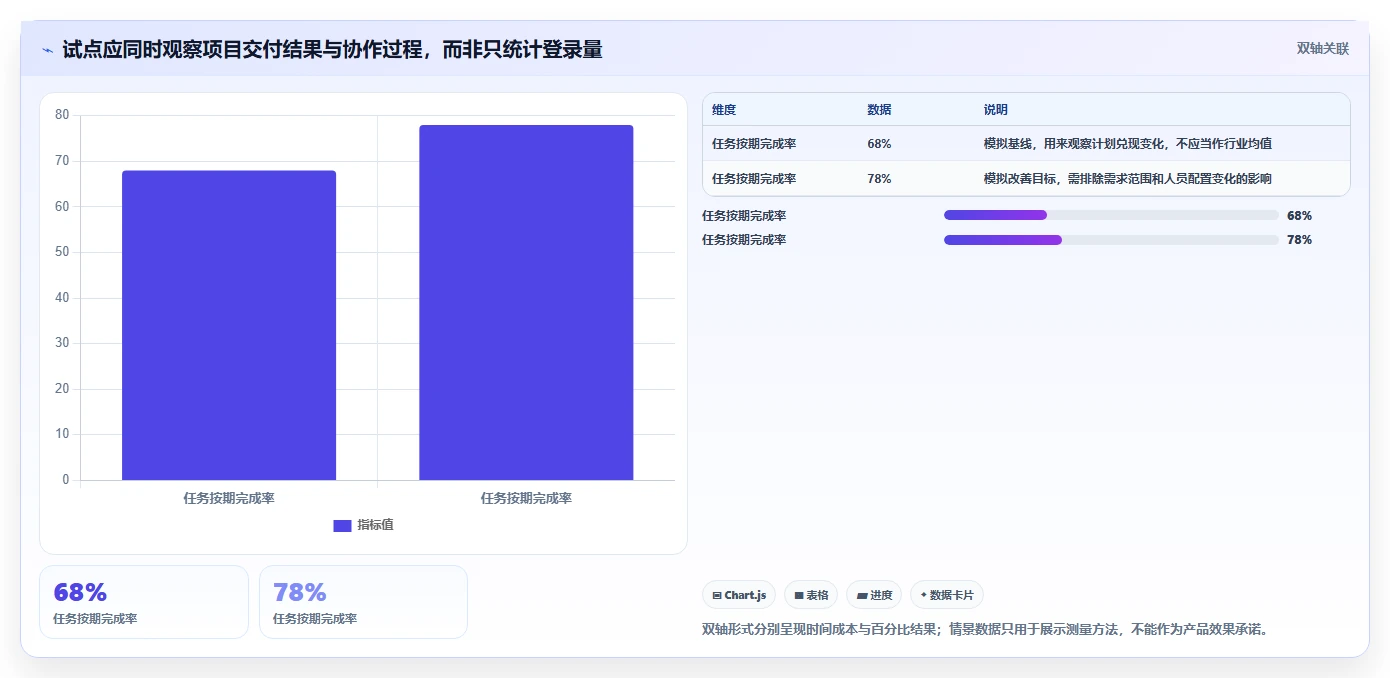The width and height of the screenshot is (1390, 678).
Task: Select the 表格 chip
Action: click(811, 595)
